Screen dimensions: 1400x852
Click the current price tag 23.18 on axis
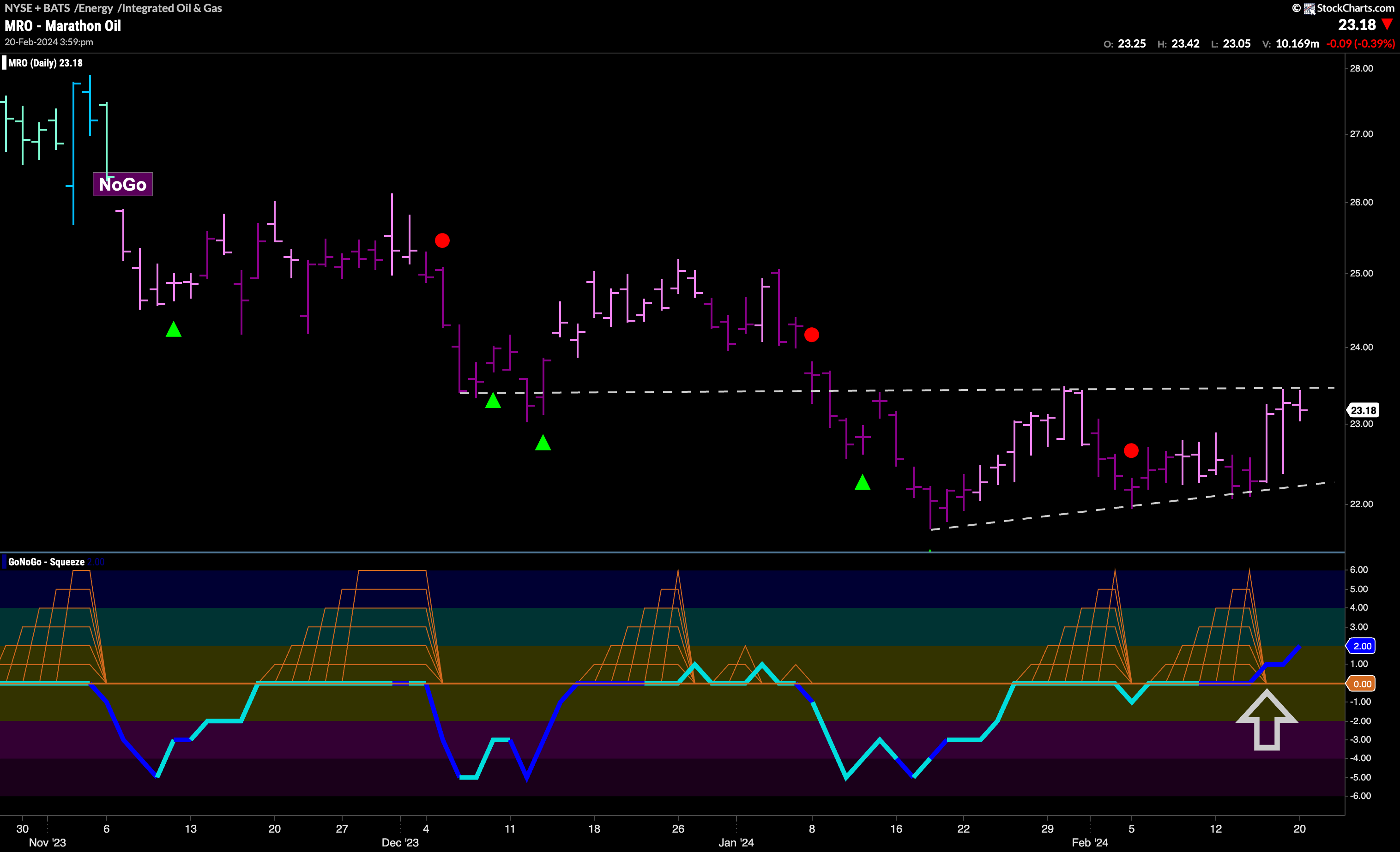(x=1363, y=410)
